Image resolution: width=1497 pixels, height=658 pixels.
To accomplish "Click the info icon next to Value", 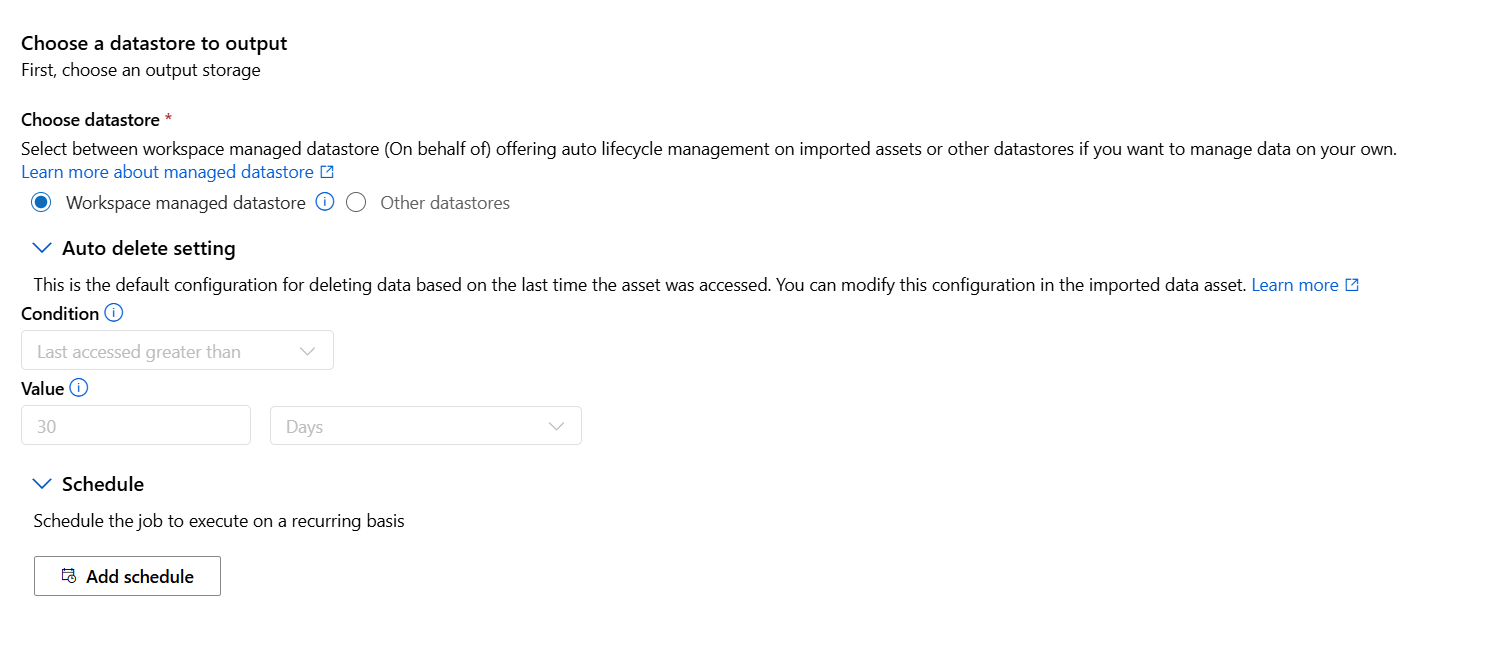I will pyautogui.click(x=79, y=388).
